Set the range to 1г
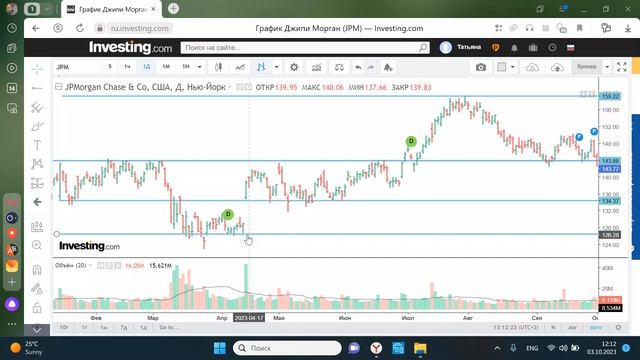The image size is (640, 360). tap(84, 327)
